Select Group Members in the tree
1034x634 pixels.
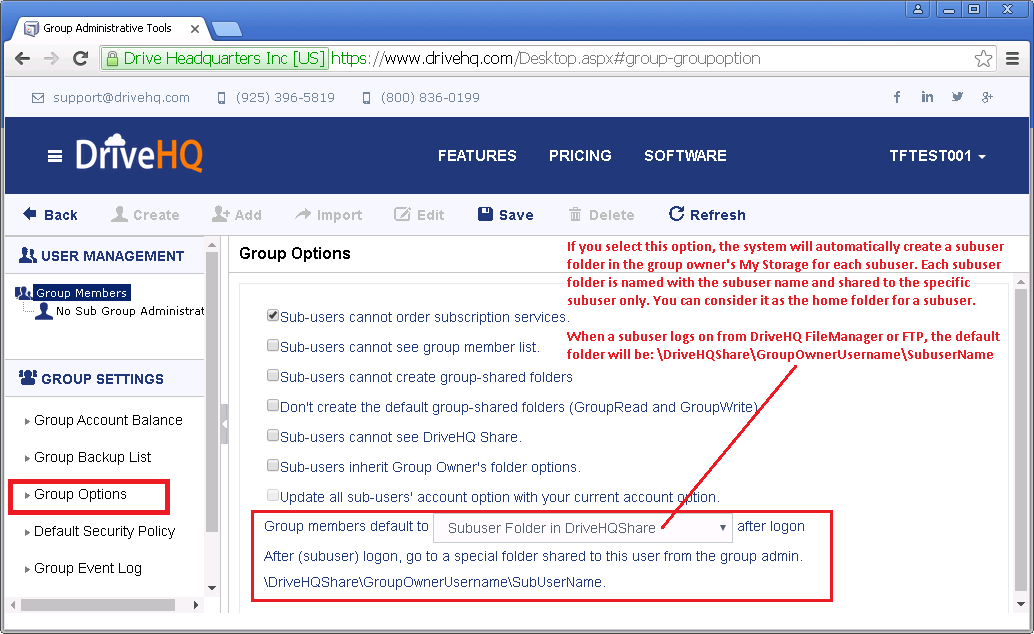[81, 293]
